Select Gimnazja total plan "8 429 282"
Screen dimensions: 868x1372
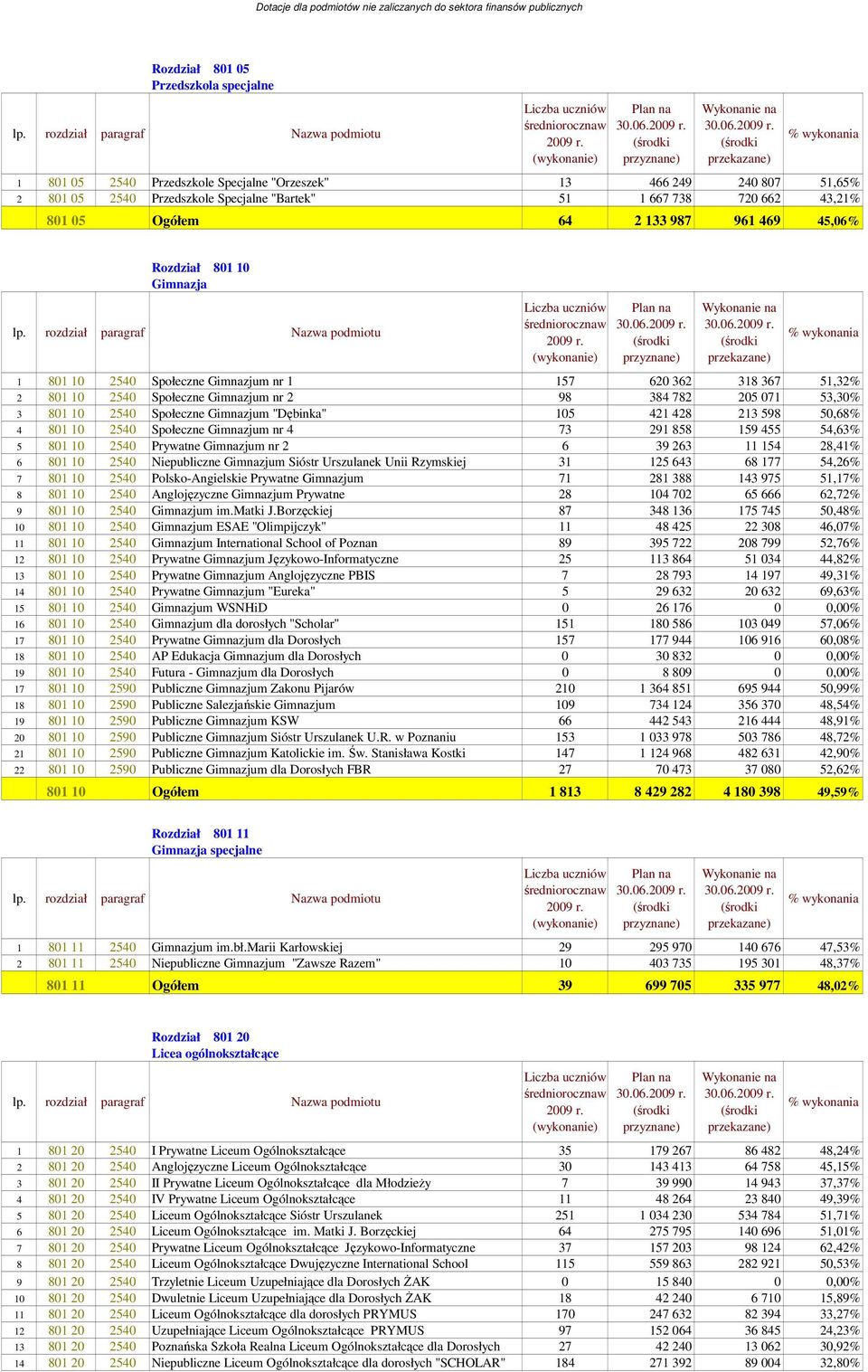pos(663,794)
